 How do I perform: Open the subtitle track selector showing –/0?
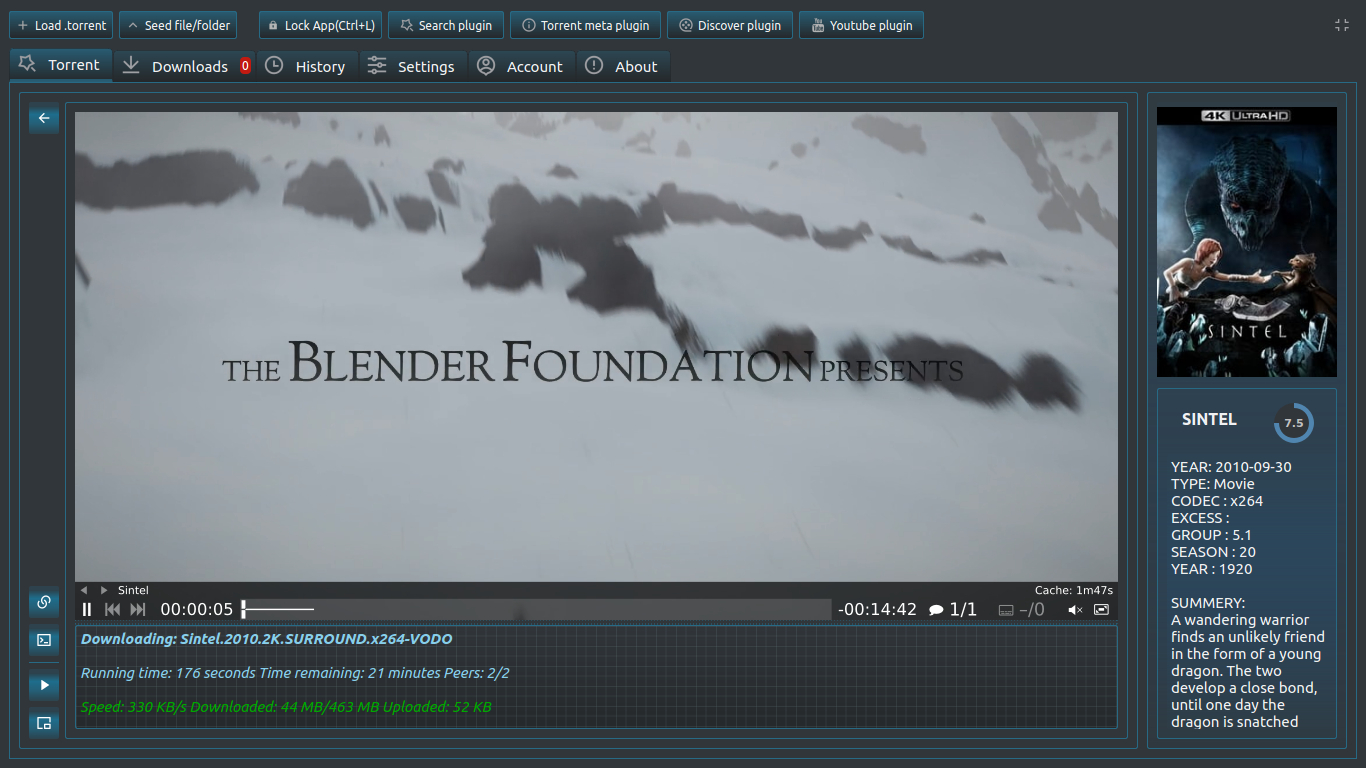pos(1022,609)
